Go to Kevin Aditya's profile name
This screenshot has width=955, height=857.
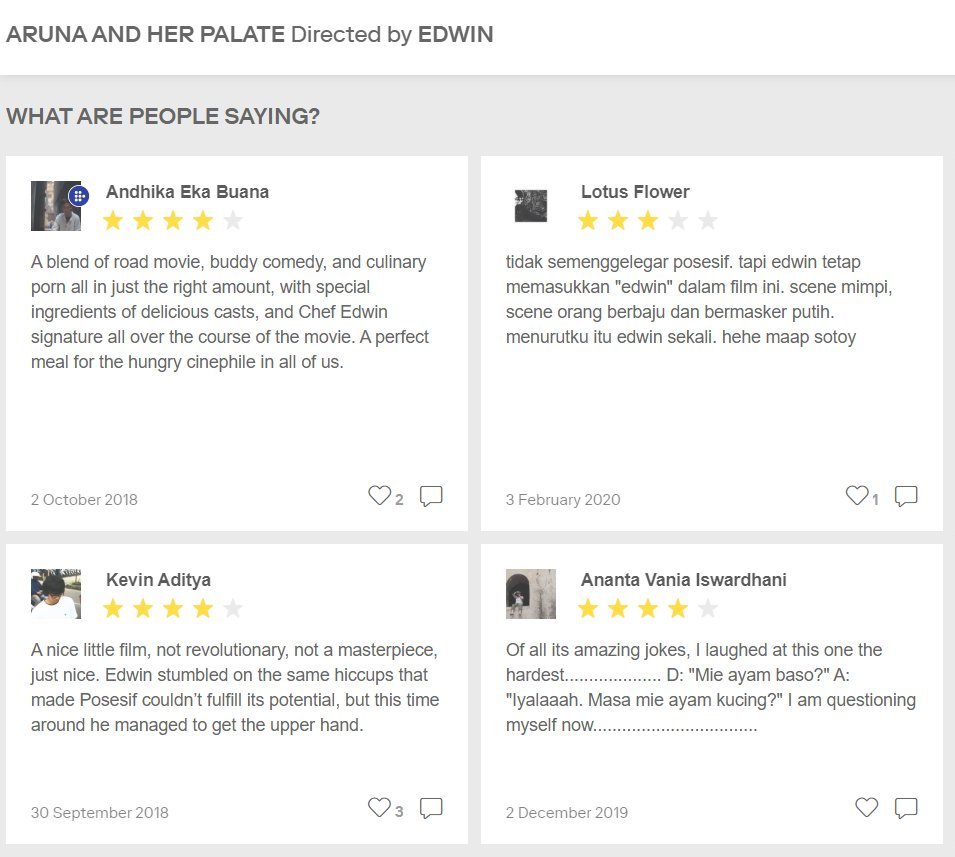click(x=158, y=580)
